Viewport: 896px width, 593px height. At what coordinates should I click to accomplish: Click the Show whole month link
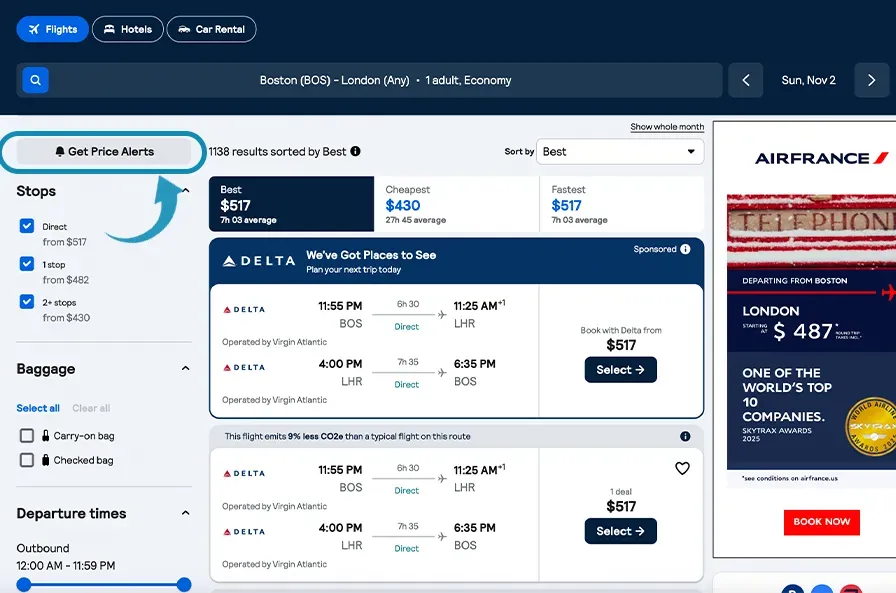pyautogui.click(x=665, y=127)
